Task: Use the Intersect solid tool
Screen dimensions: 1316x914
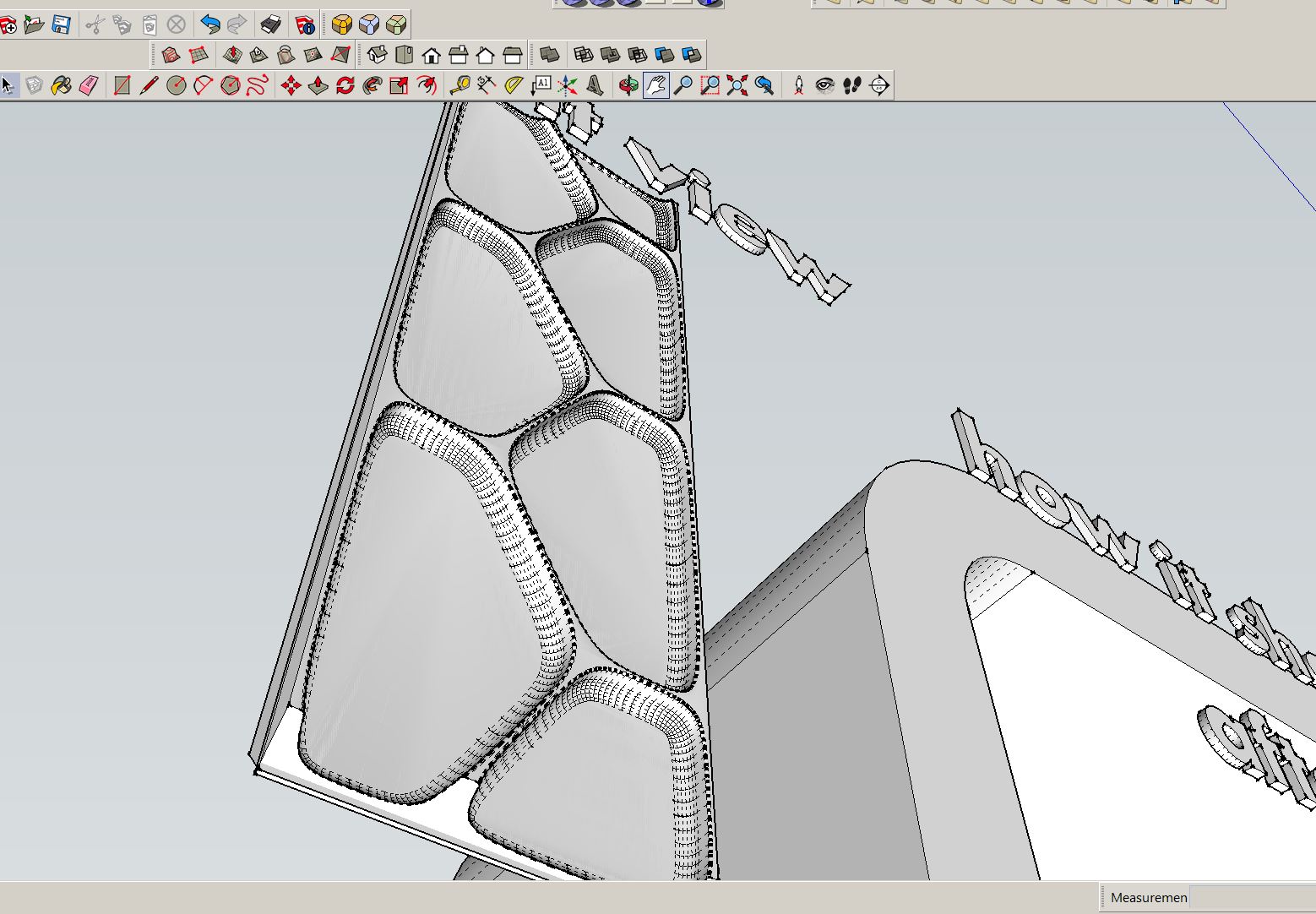Action: tap(584, 55)
